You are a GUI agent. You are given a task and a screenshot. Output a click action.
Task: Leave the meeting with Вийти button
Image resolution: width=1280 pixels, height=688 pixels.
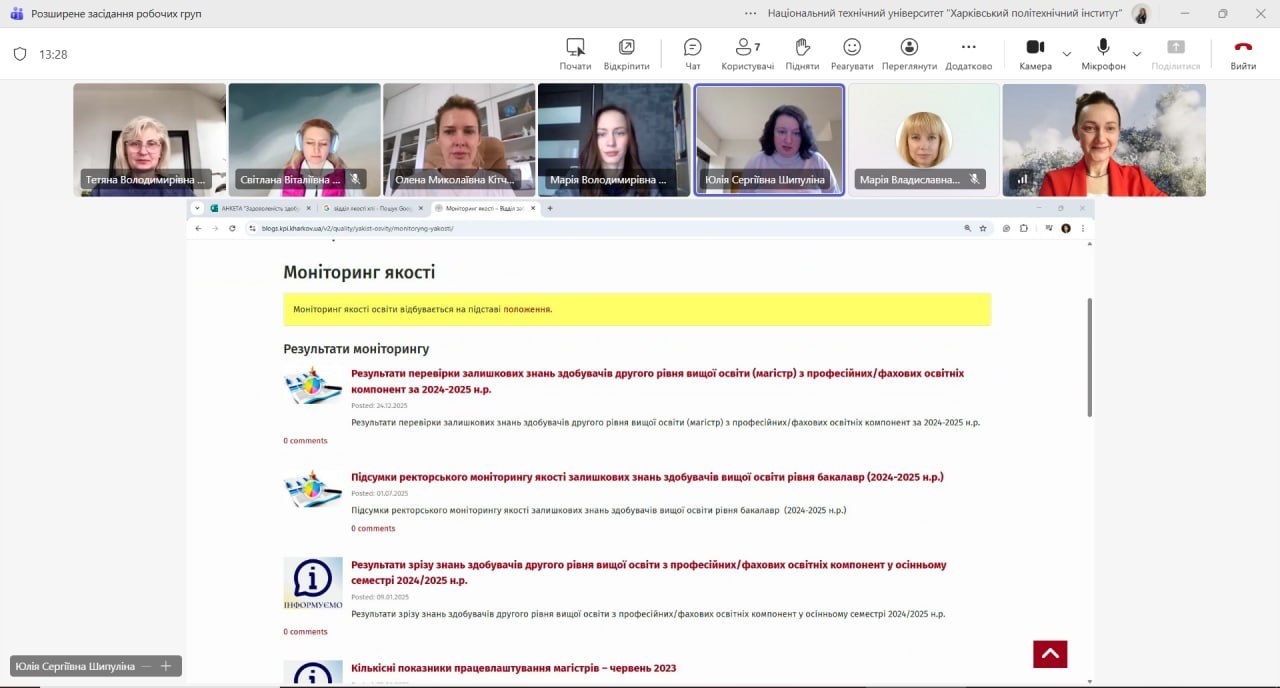tap(1243, 53)
